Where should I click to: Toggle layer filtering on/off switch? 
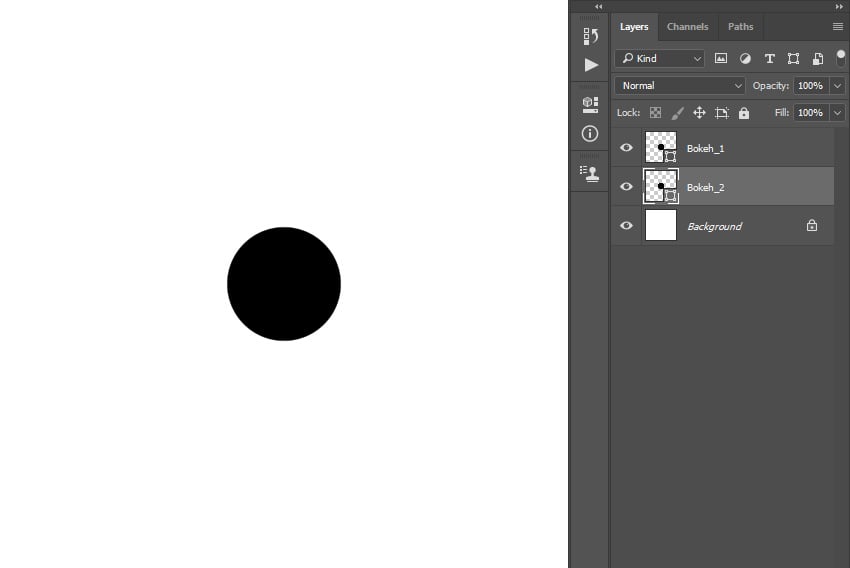click(841, 57)
